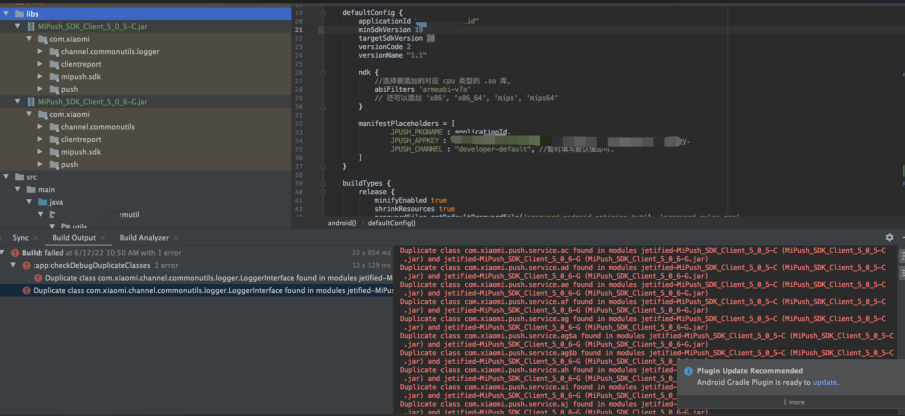Click the Build: failed error icon
Screen dimensions: 905x416
(x=15, y=253)
